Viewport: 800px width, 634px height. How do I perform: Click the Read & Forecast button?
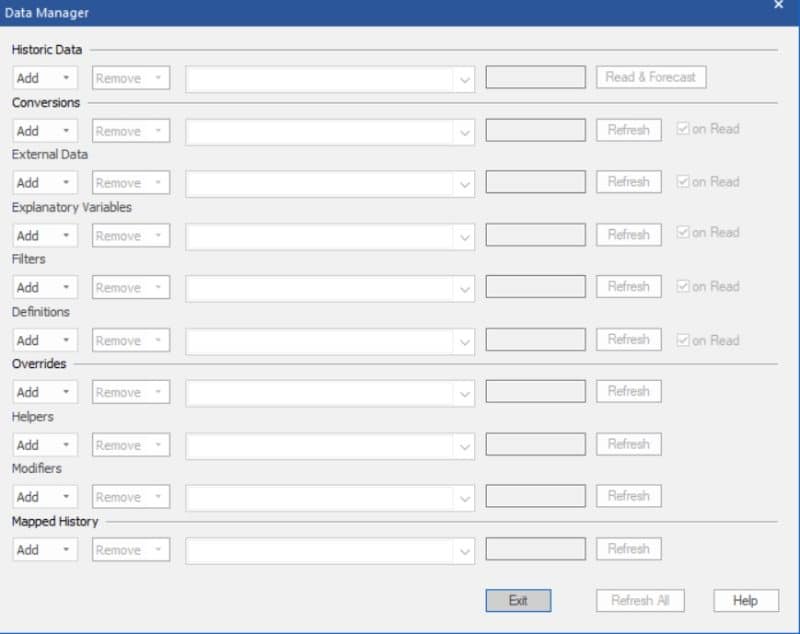click(652, 76)
